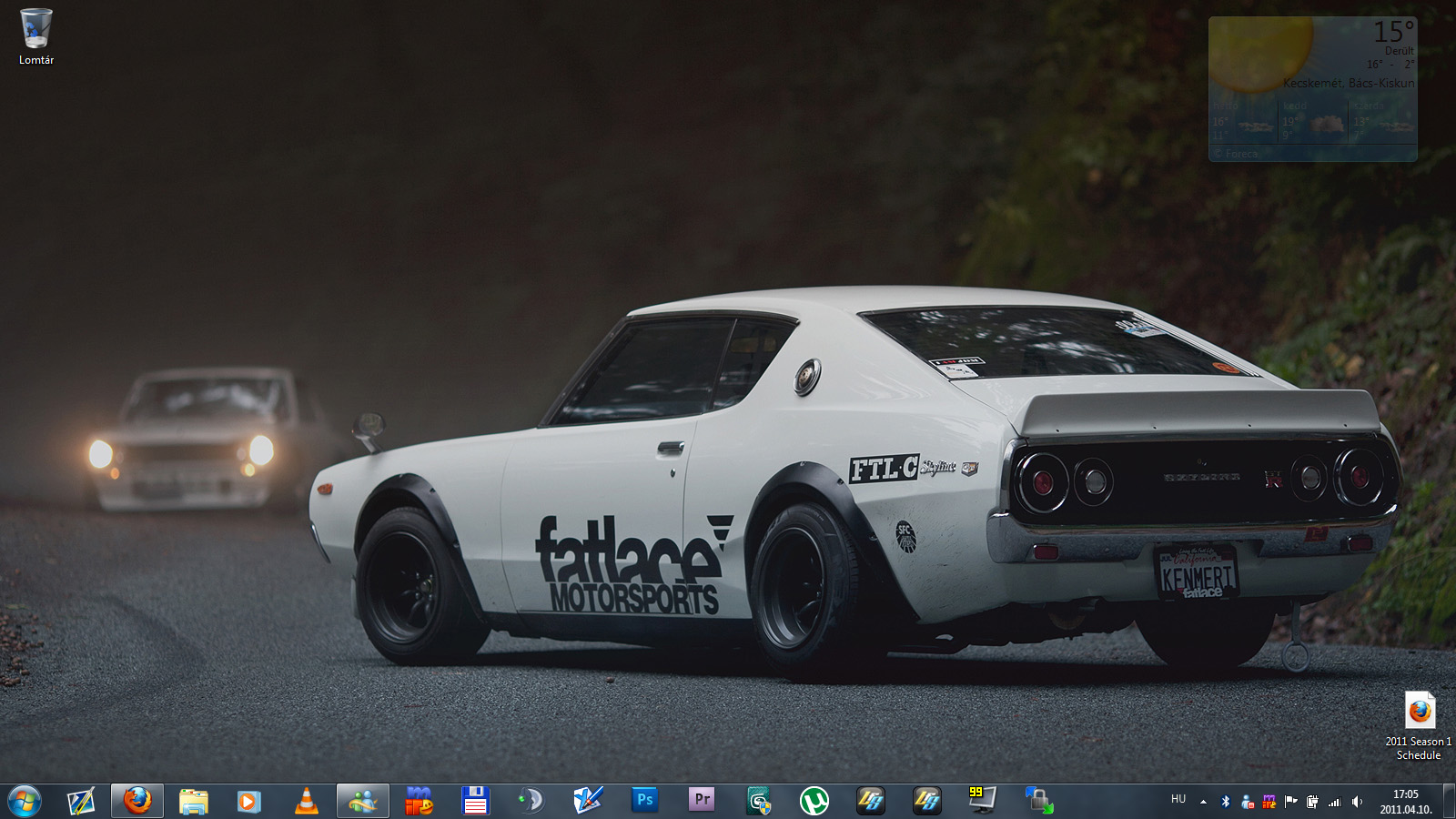Click the kedd forecast in weather gadget
1456x819 pixels.
(1313, 121)
